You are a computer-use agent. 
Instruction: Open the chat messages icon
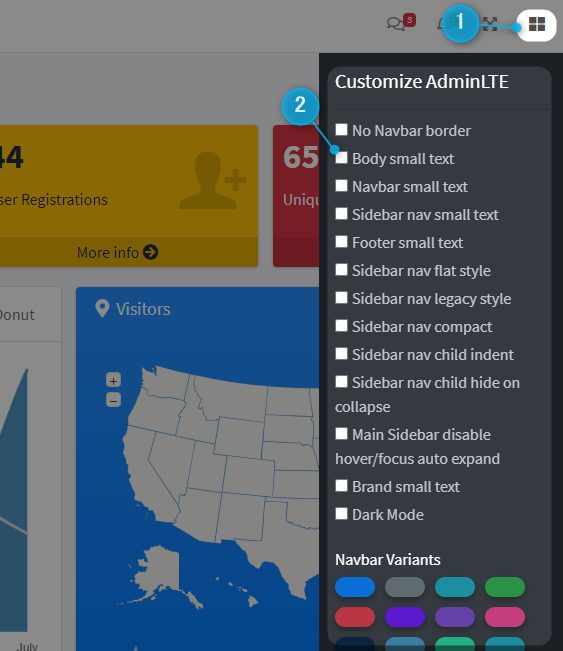pos(396,24)
